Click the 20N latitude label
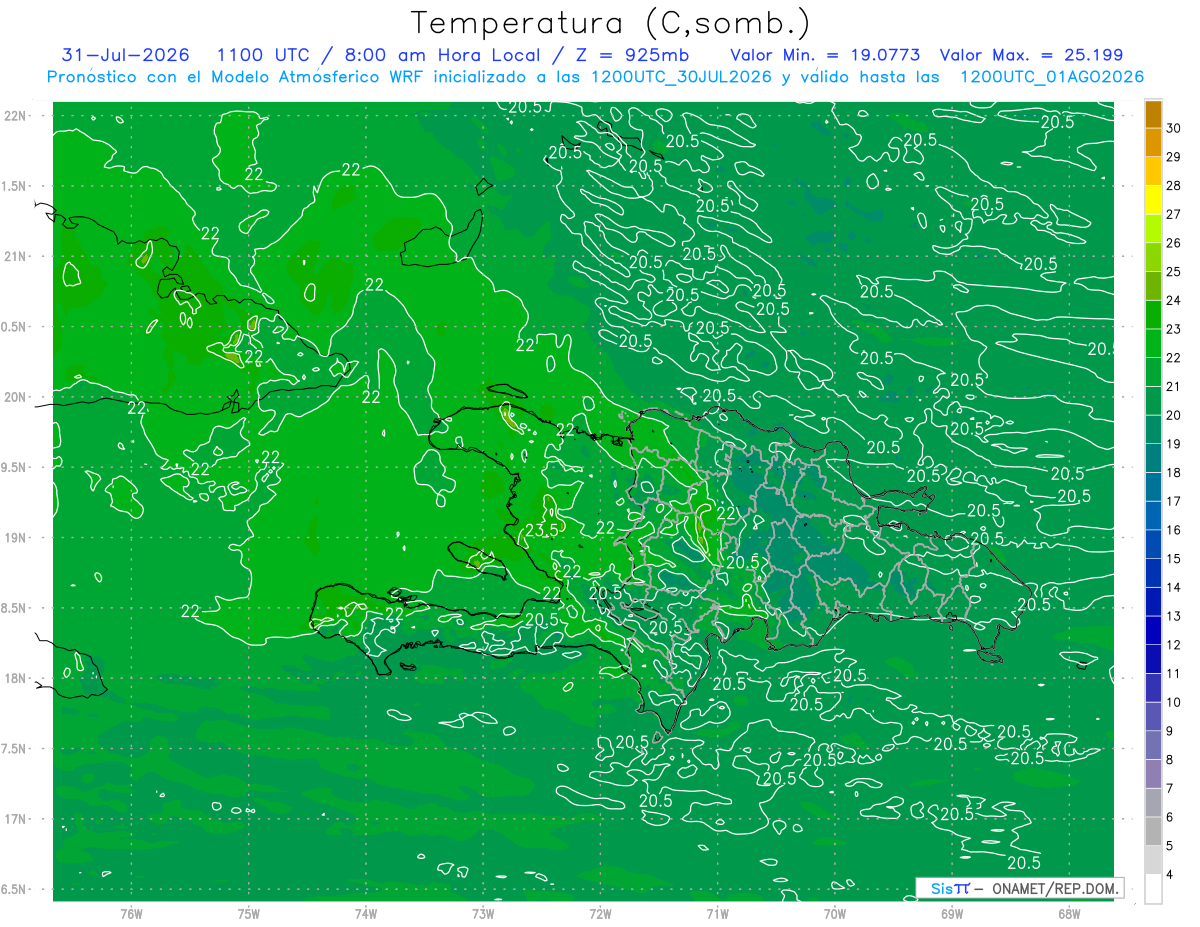 click(16, 397)
